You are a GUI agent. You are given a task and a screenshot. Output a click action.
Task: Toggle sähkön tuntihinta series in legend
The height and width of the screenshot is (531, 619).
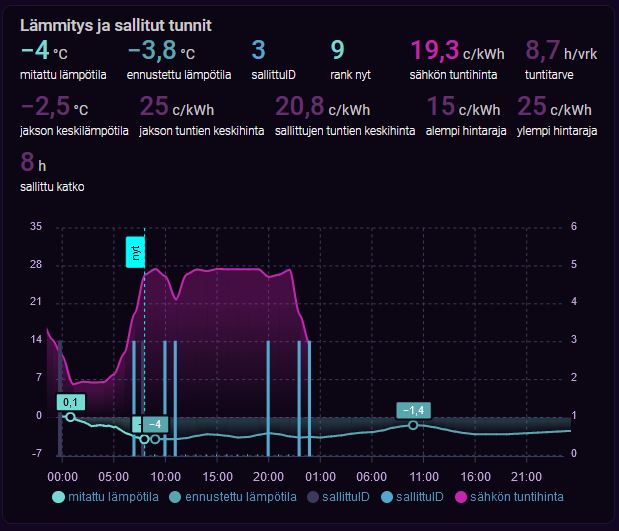509,497
